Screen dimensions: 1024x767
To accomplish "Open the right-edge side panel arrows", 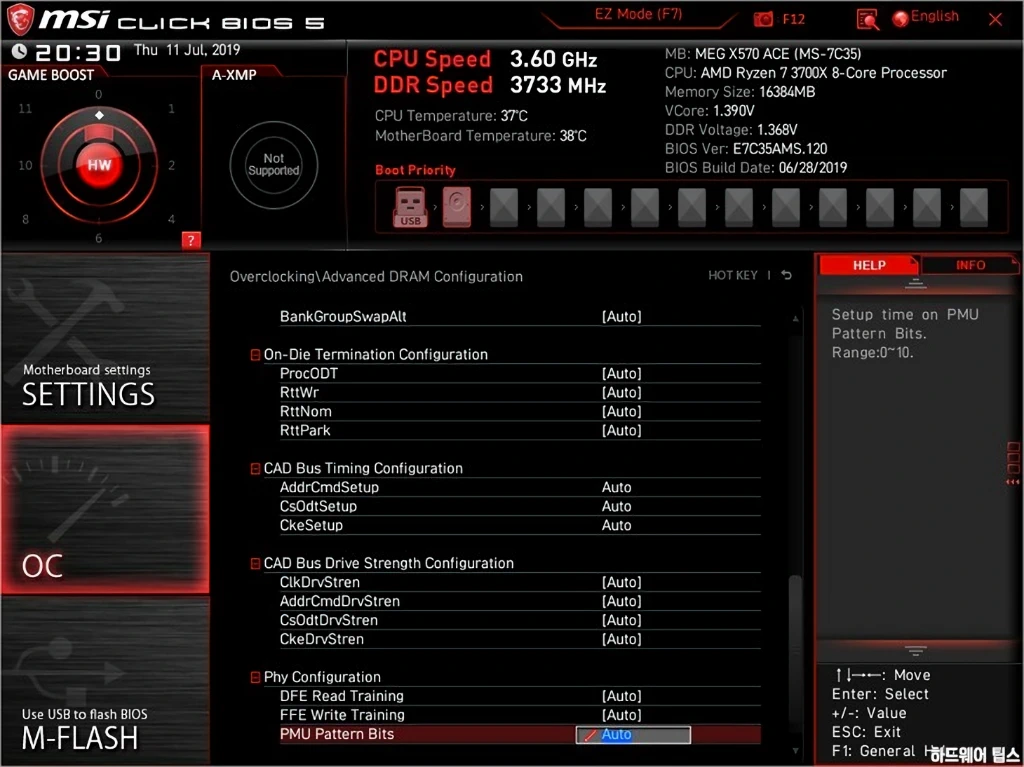I will (1013, 481).
